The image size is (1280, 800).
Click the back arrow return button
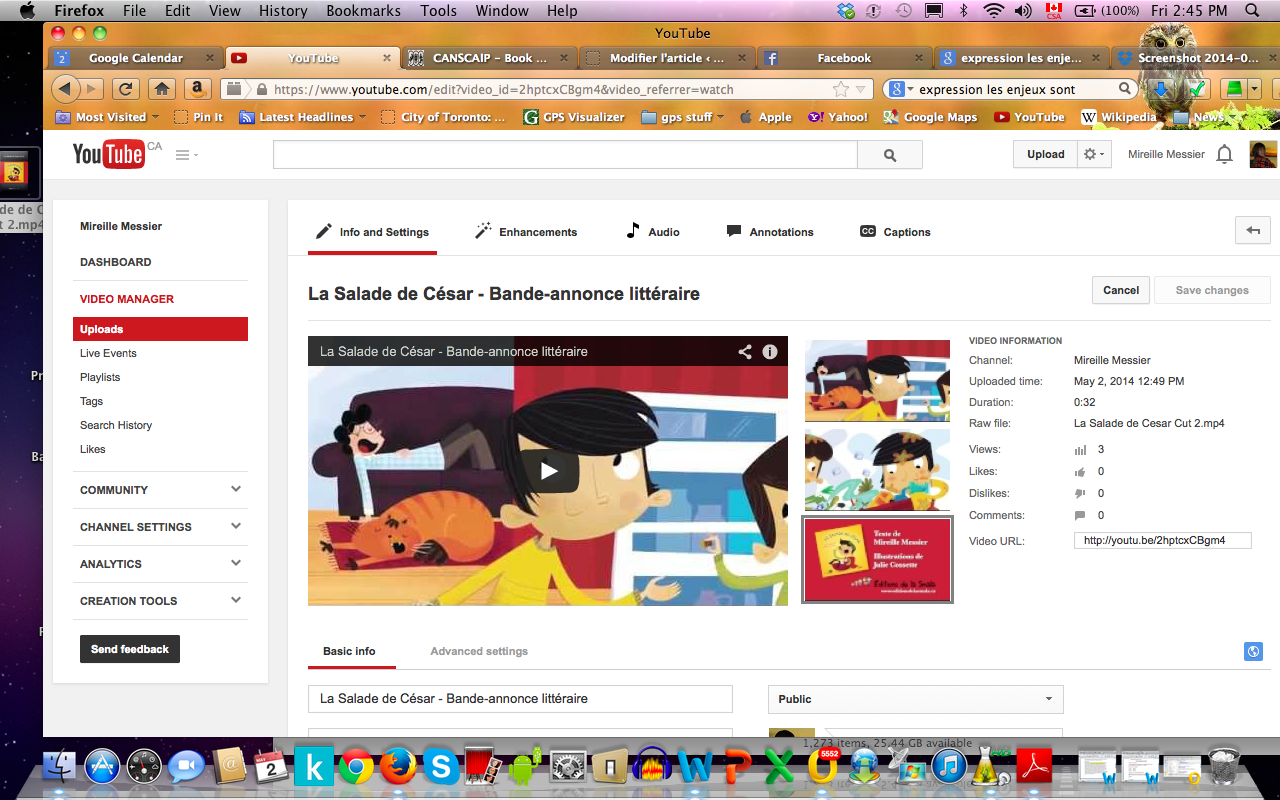click(1253, 231)
